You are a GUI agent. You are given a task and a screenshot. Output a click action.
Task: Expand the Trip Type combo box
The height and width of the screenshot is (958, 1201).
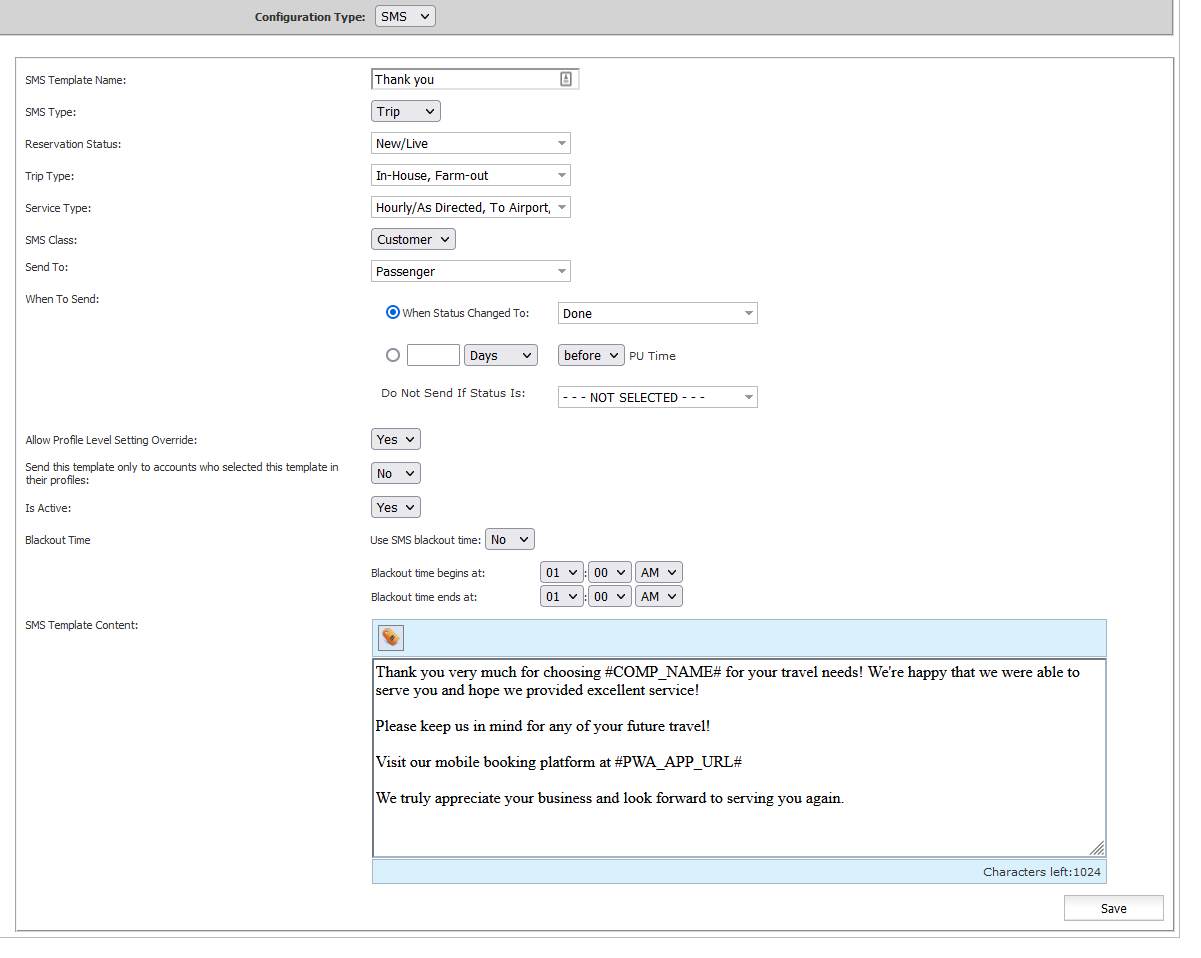470,175
